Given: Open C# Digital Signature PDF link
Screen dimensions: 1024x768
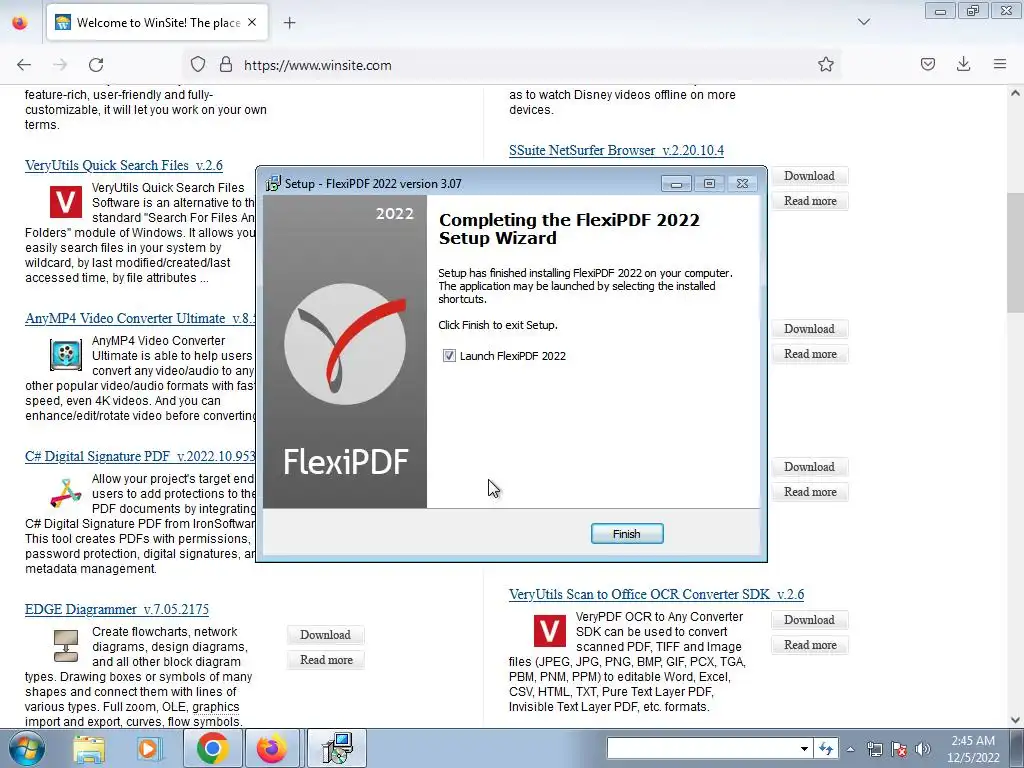Looking at the screenshot, I should 140,456.
